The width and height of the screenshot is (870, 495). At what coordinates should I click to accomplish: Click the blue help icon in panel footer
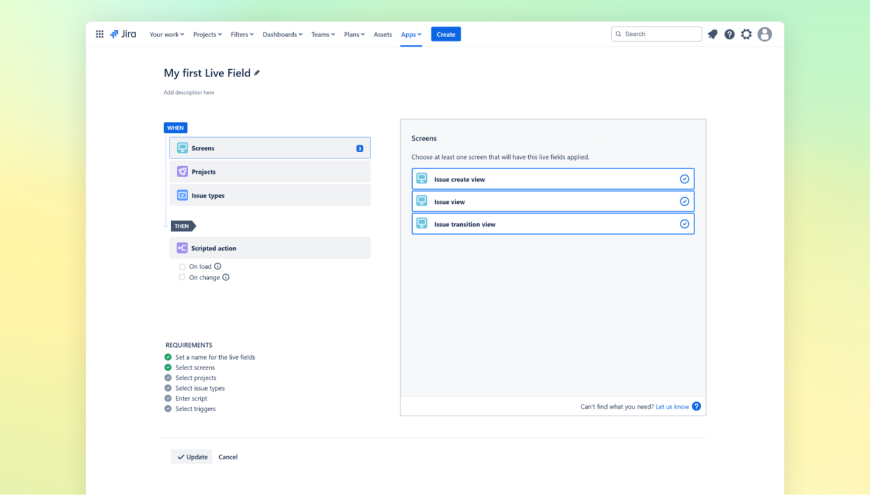[696, 407]
